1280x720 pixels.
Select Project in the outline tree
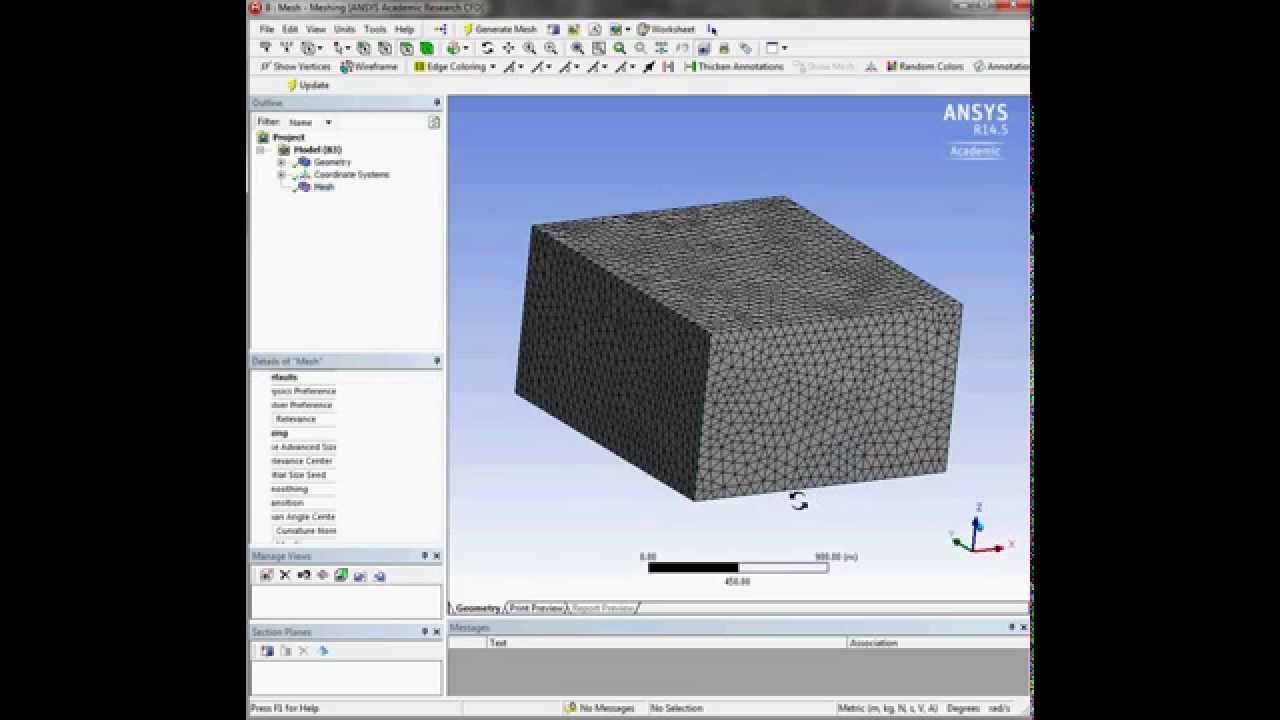288,137
